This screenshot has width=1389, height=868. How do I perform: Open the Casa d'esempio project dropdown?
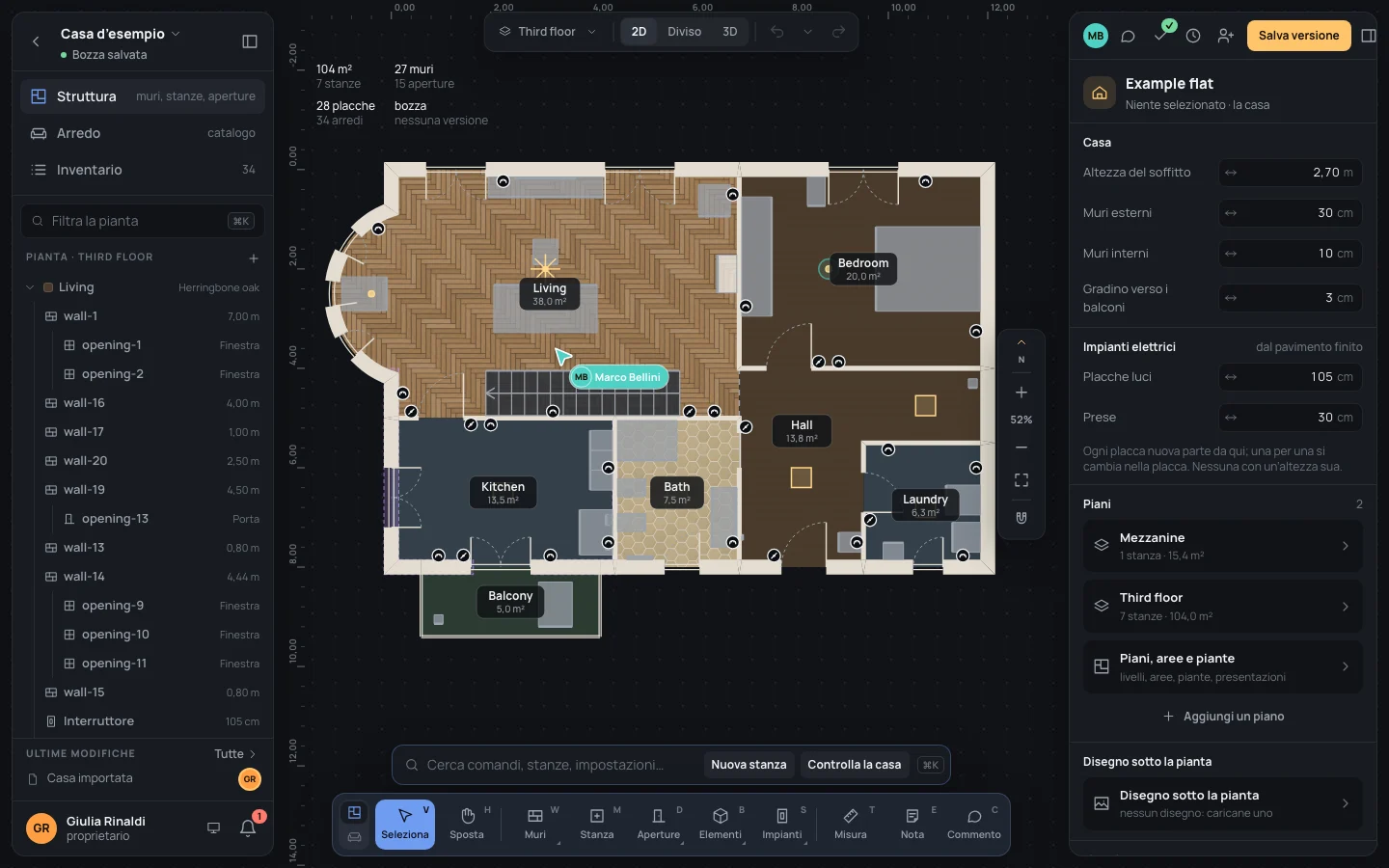coord(120,34)
